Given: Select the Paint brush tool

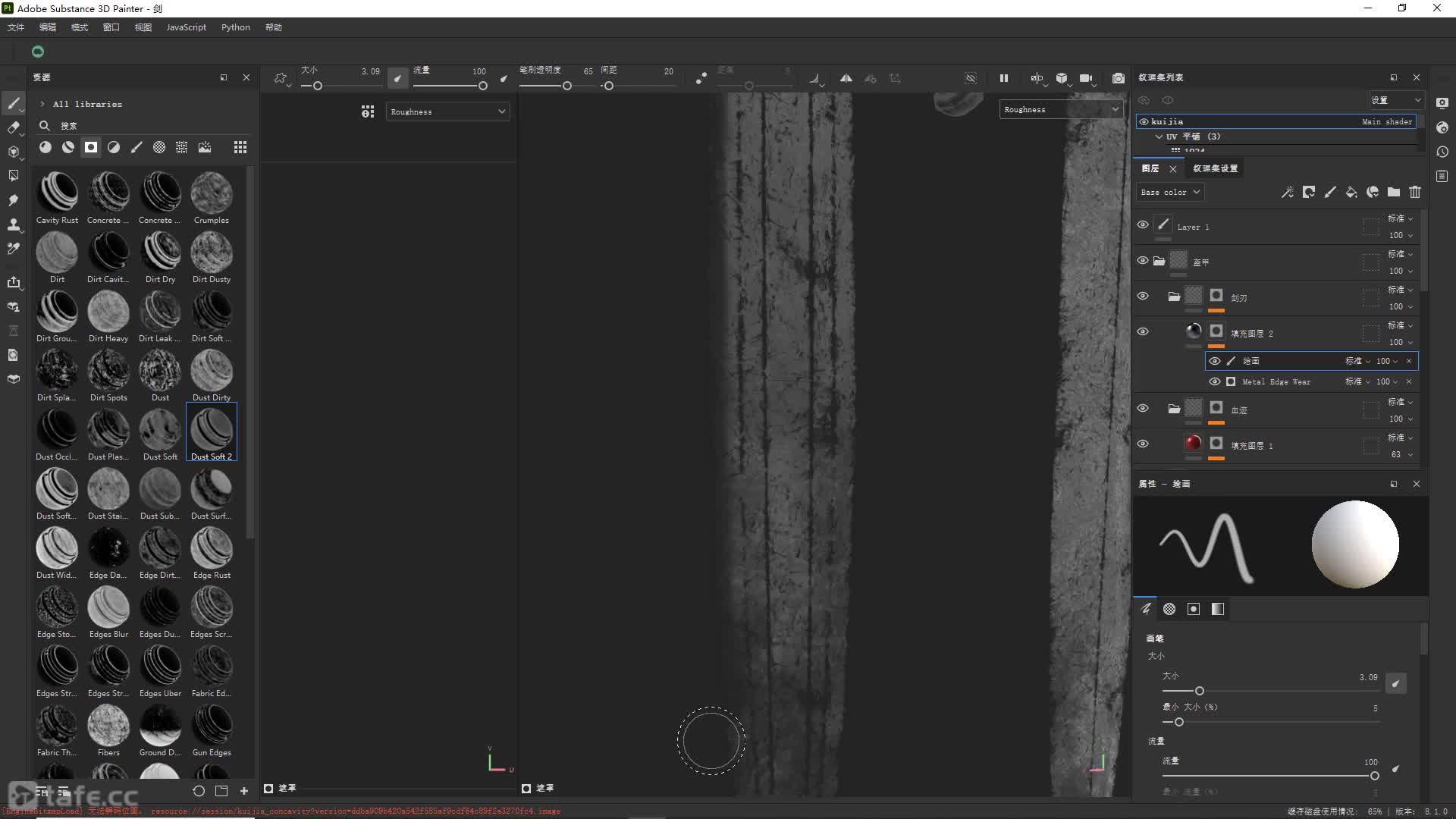Looking at the screenshot, I should 14,103.
